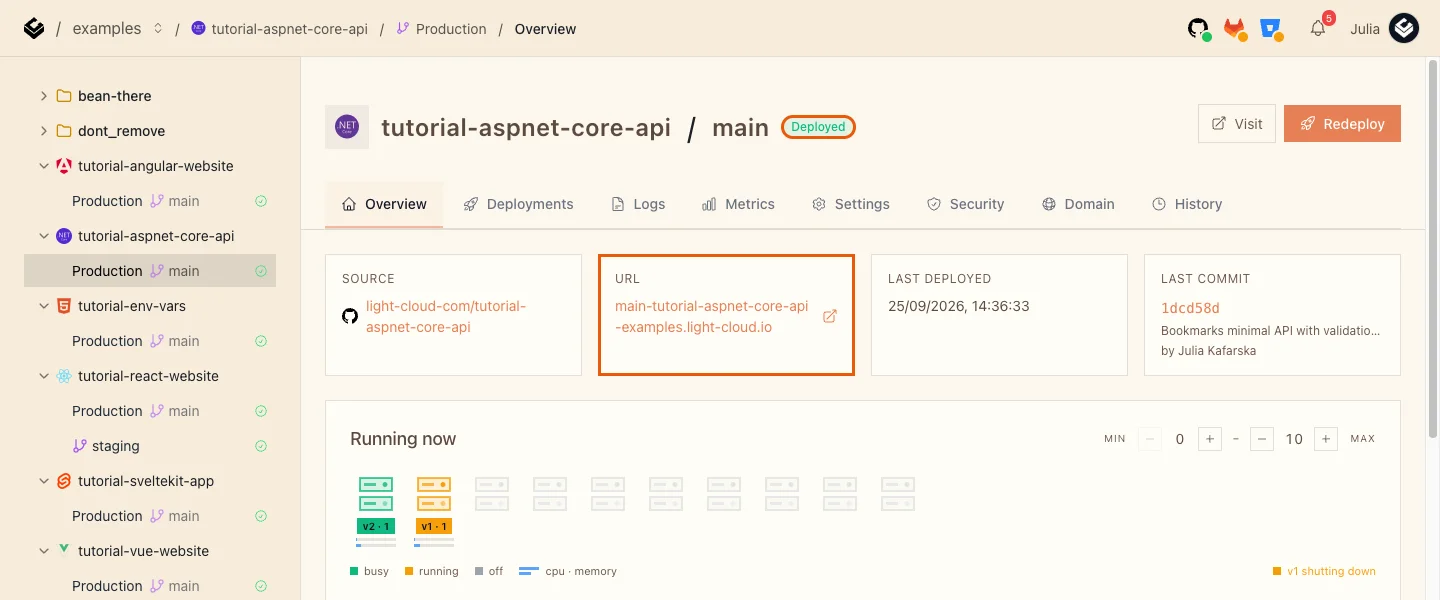The height and width of the screenshot is (600, 1440).
Task: Click the first grey off server icon
Action: [x=492, y=494]
